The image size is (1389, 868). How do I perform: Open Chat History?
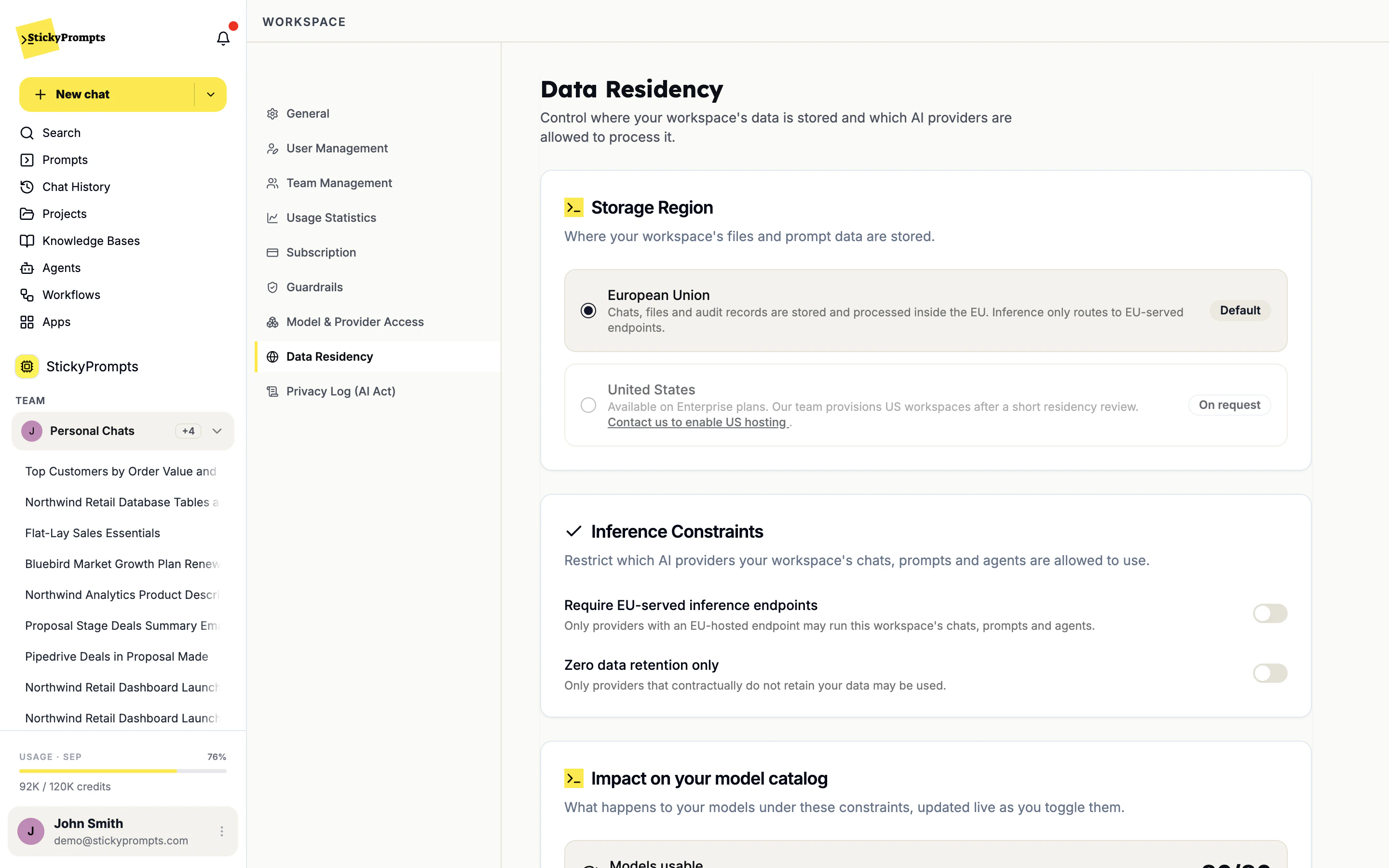(x=65, y=187)
